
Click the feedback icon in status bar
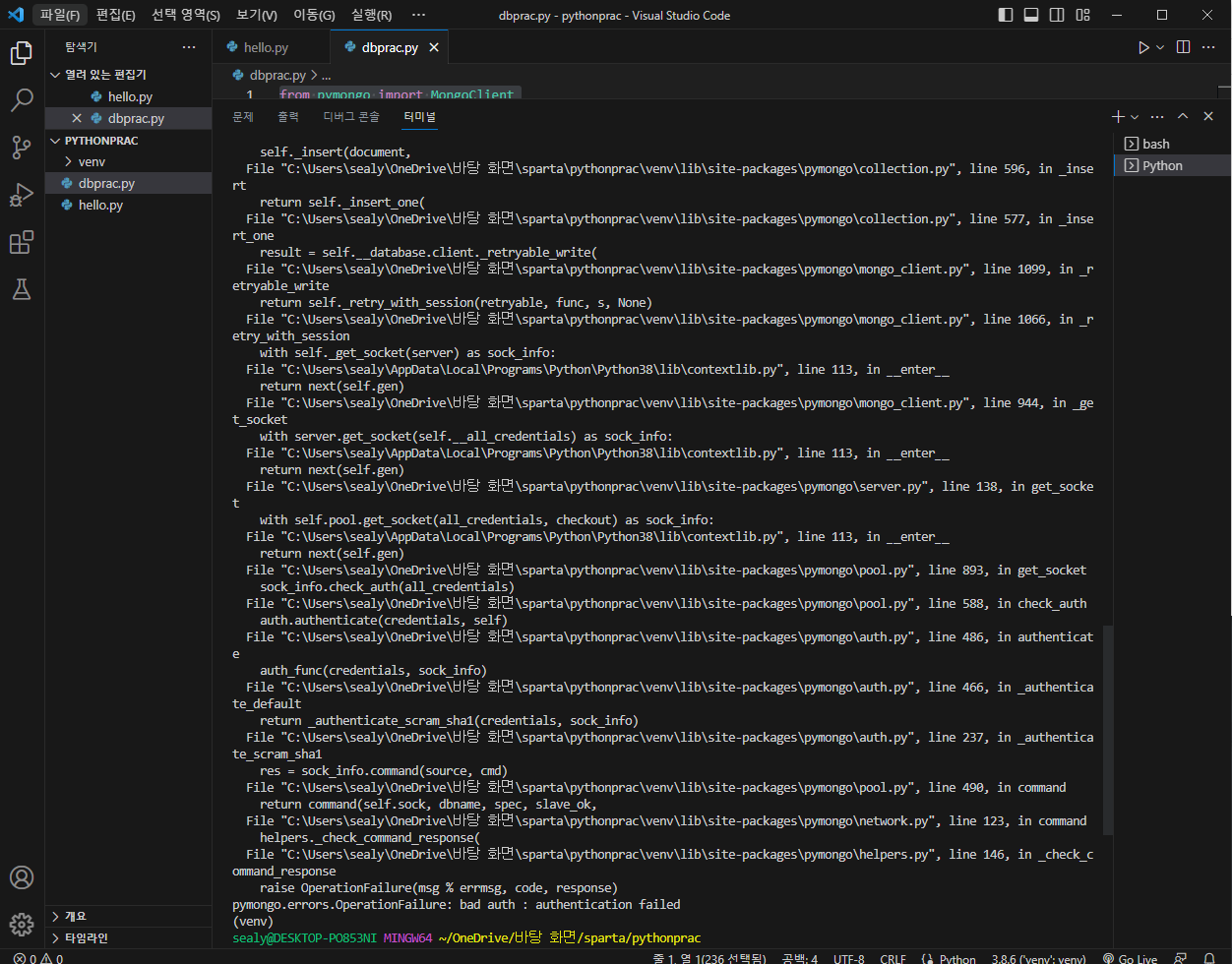click(1181, 958)
